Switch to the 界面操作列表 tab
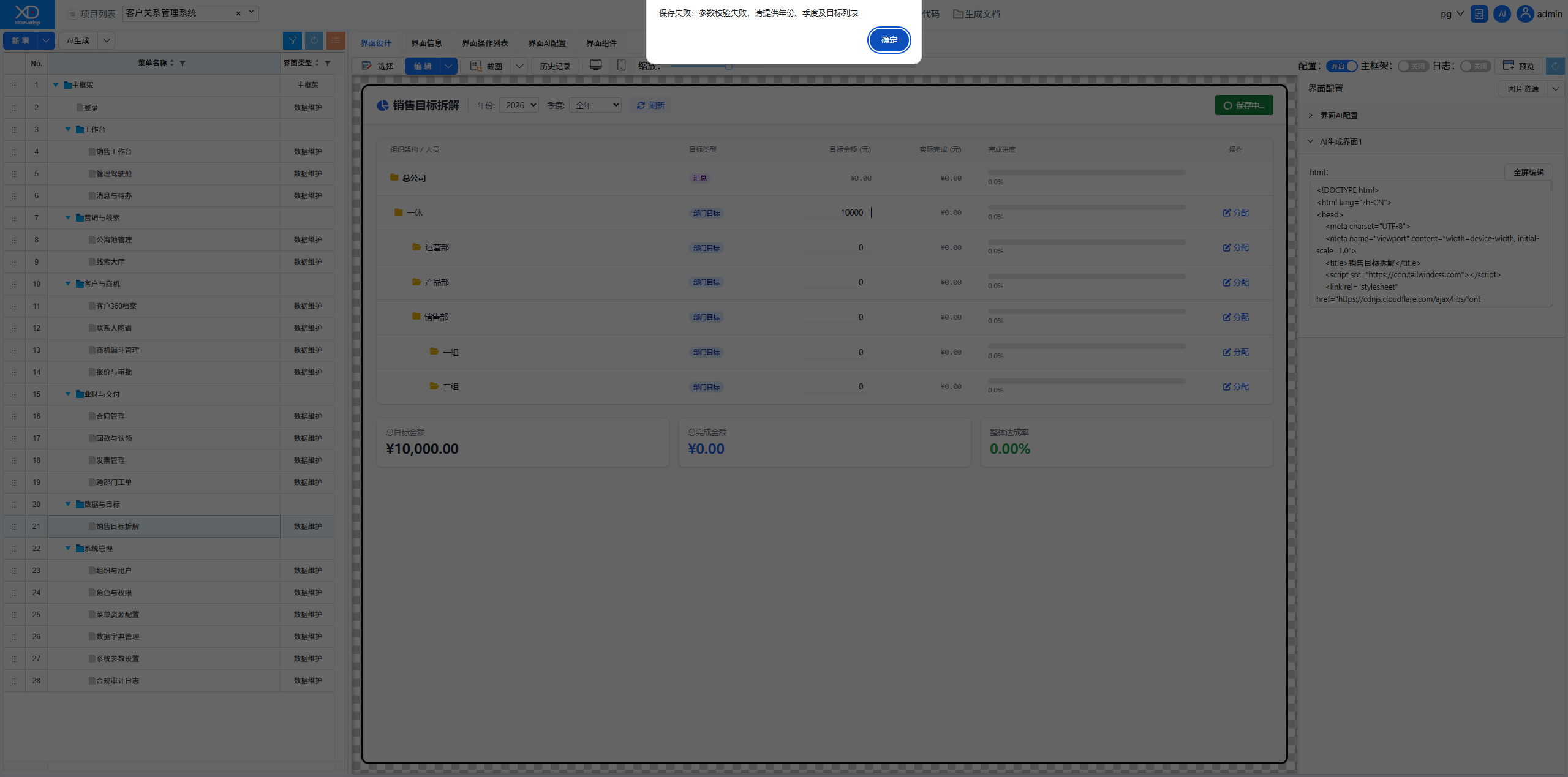Image resolution: width=1568 pixels, height=777 pixels. (485, 43)
